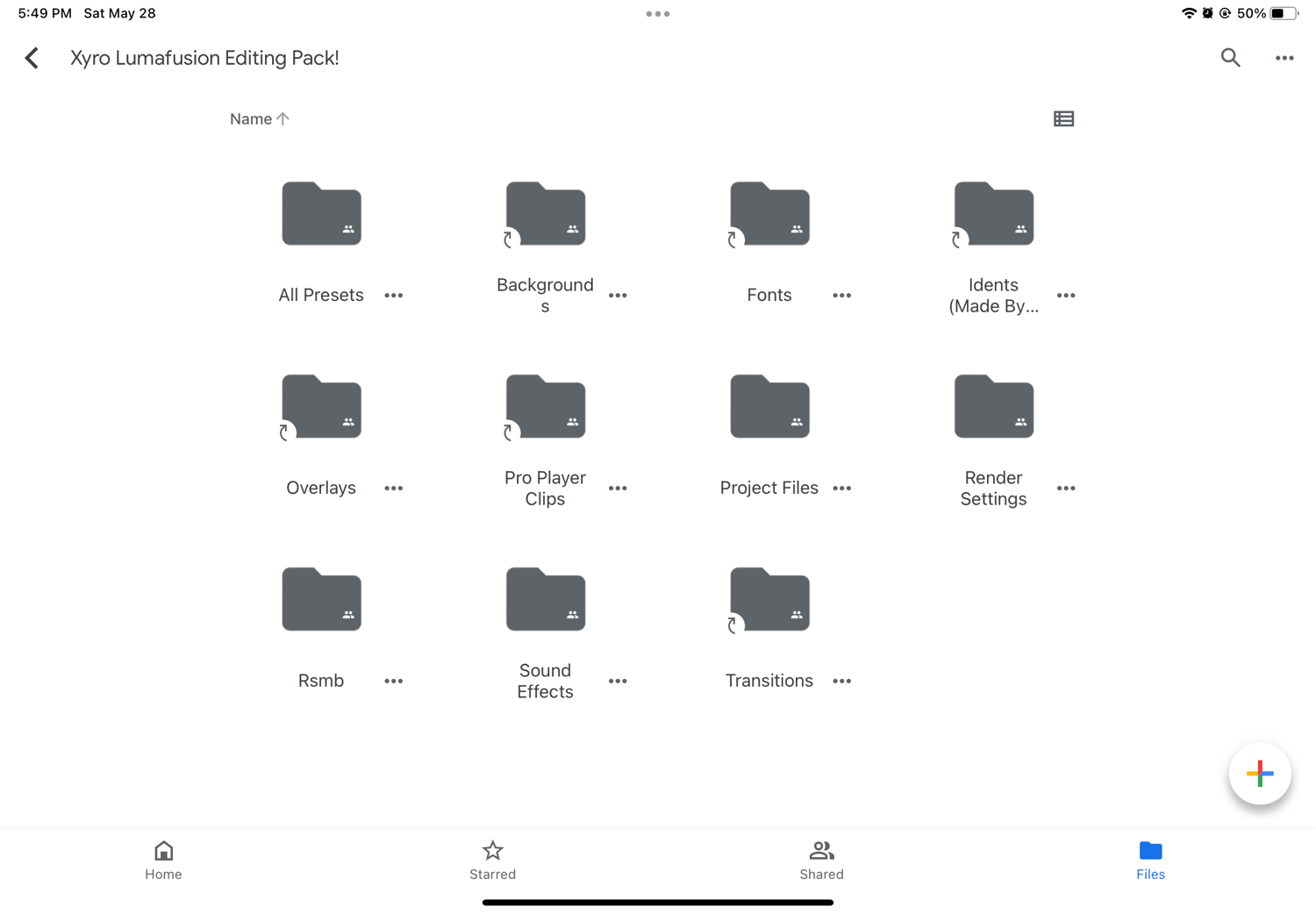This screenshot has width=1316, height=914.
Task: Open the Project Files folder icon
Action: tap(769, 406)
